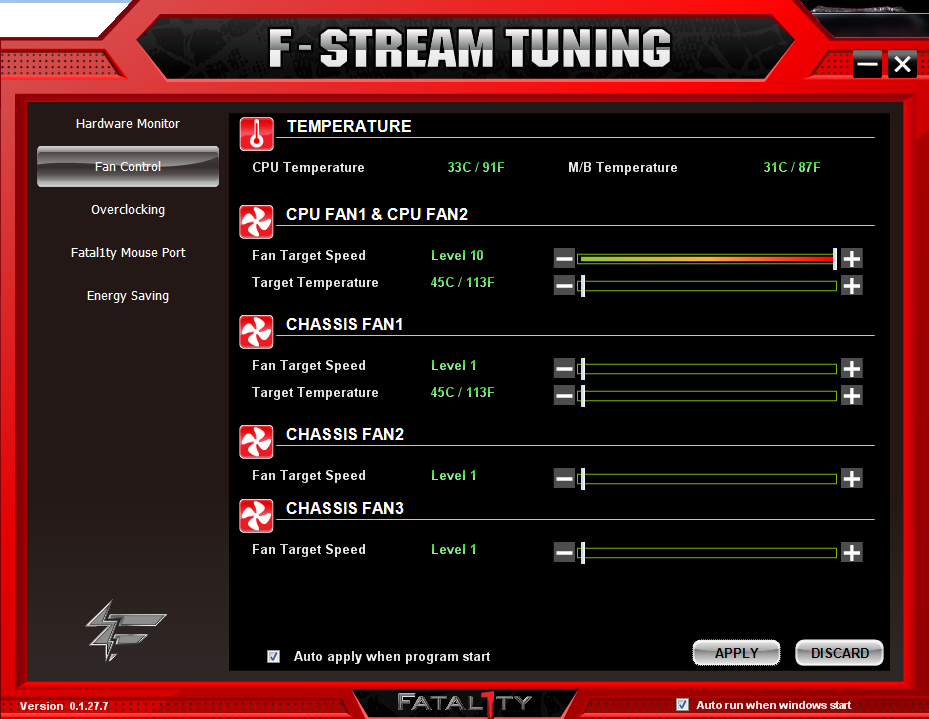The width and height of the screenshot is (929, 719).
Task: Increase CPU fan target speed with plus
Action: 851,258
